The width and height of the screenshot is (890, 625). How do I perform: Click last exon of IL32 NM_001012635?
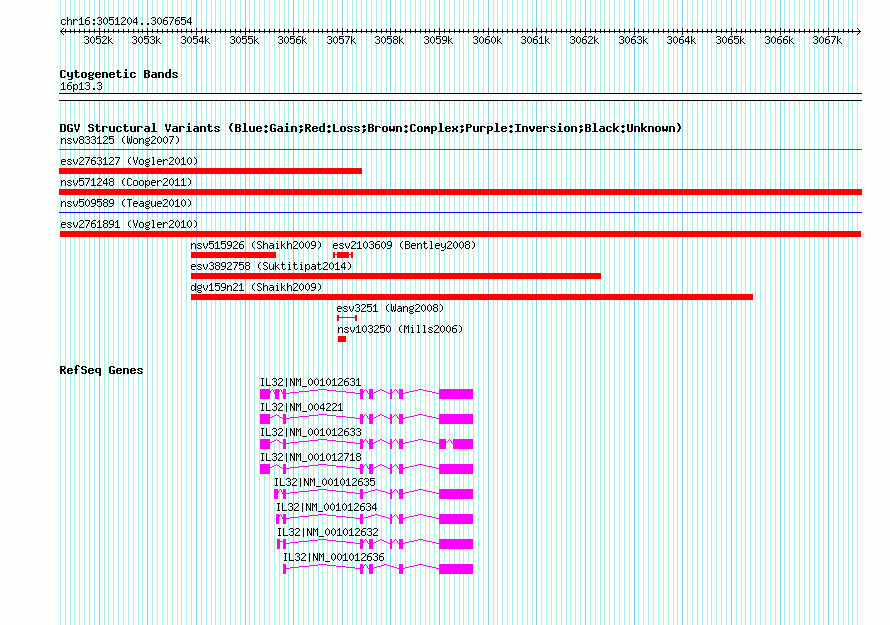pos(456,494)
